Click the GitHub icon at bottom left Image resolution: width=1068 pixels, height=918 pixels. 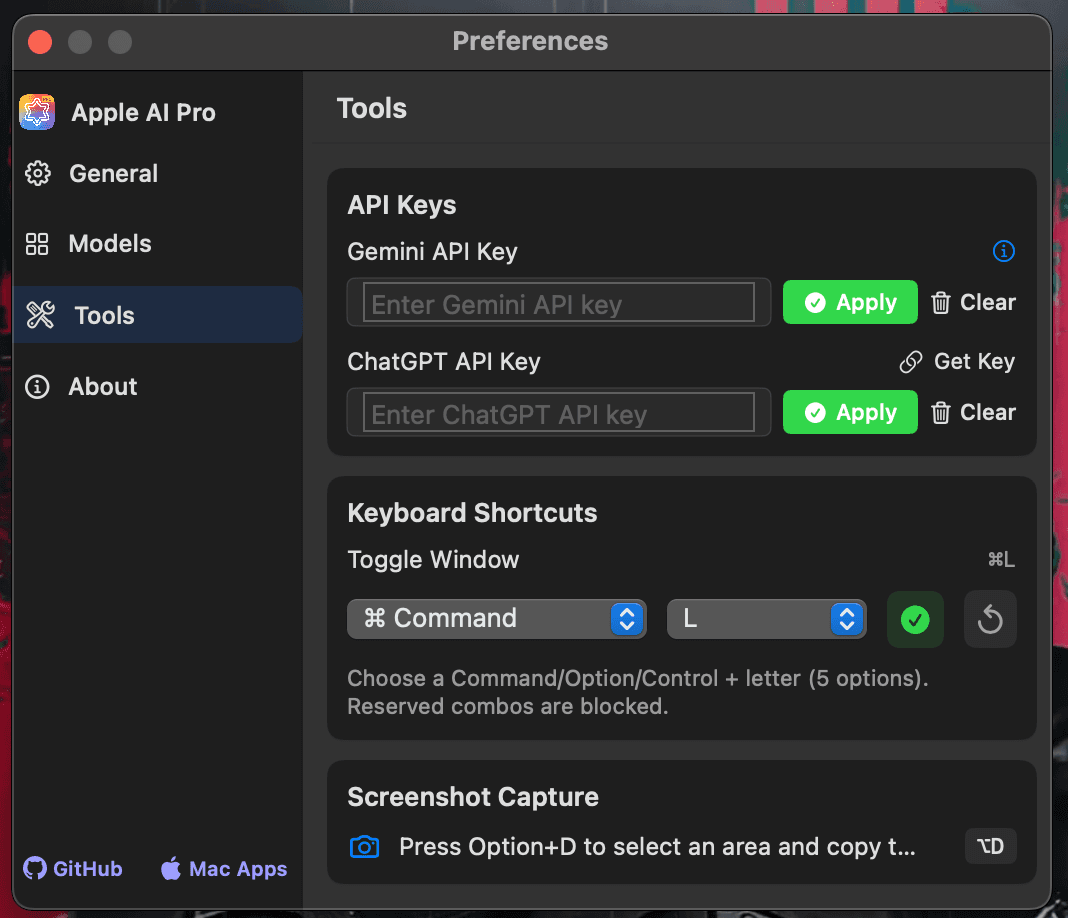[35, 868]
